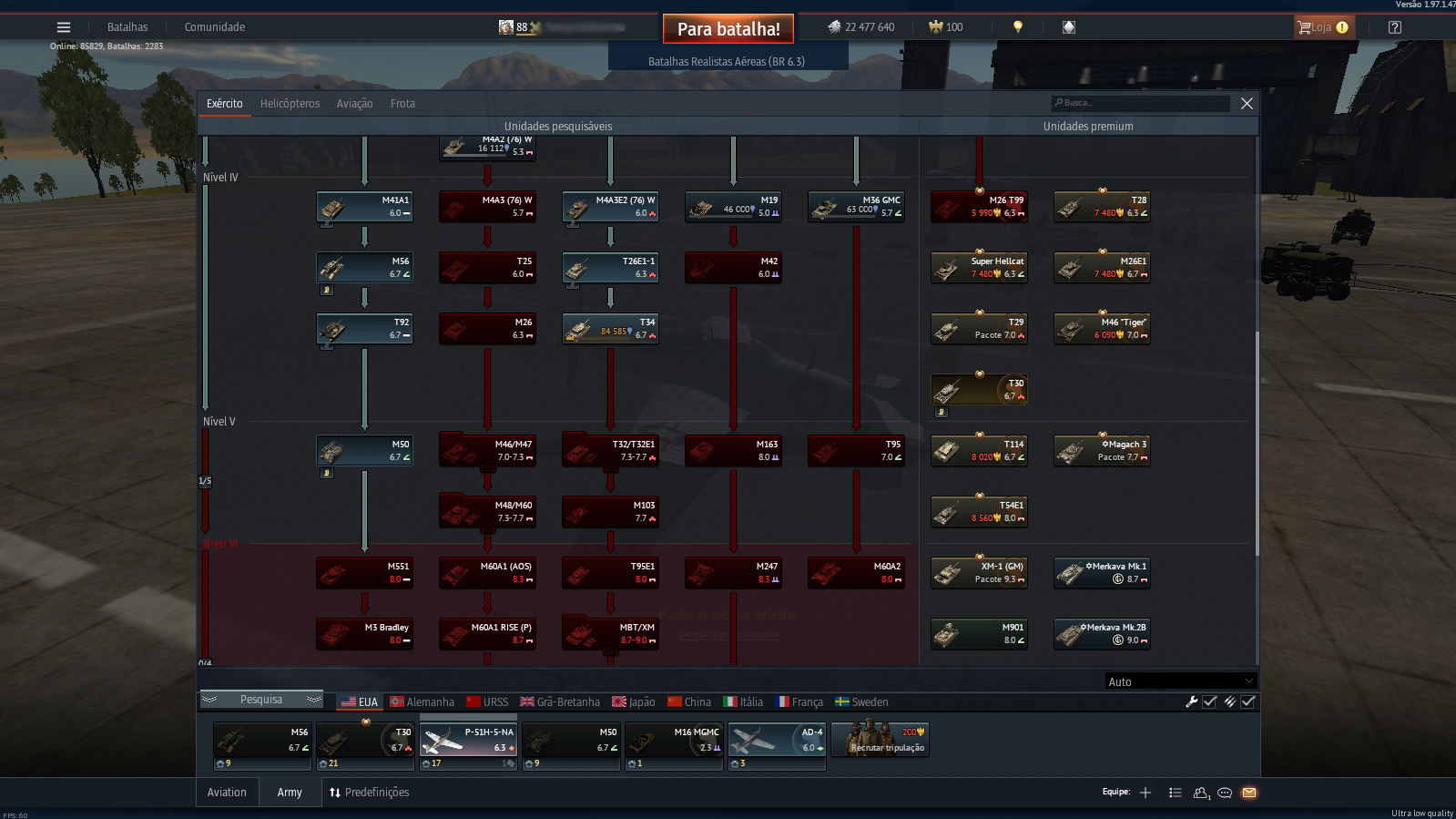Open the contacts friends list icon

(x=1201, y=793)
